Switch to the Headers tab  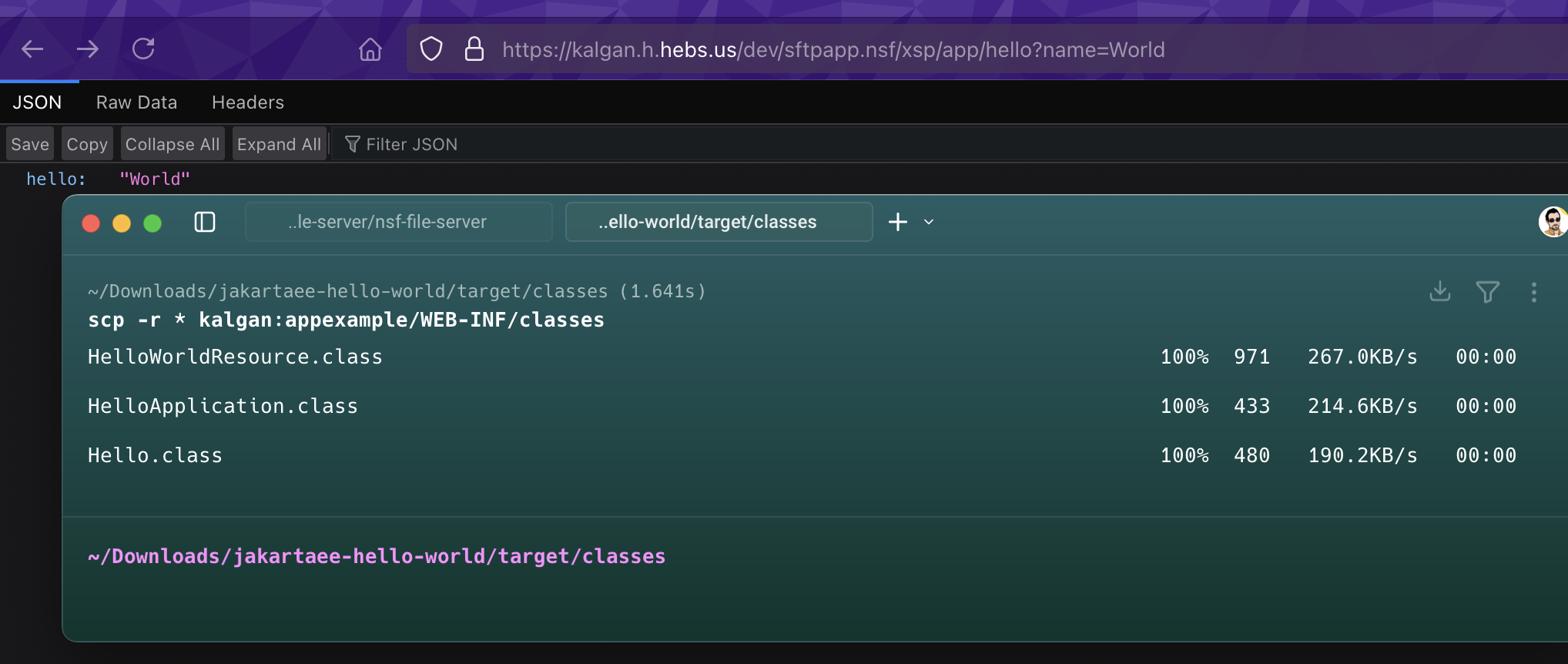click(248, 102)
